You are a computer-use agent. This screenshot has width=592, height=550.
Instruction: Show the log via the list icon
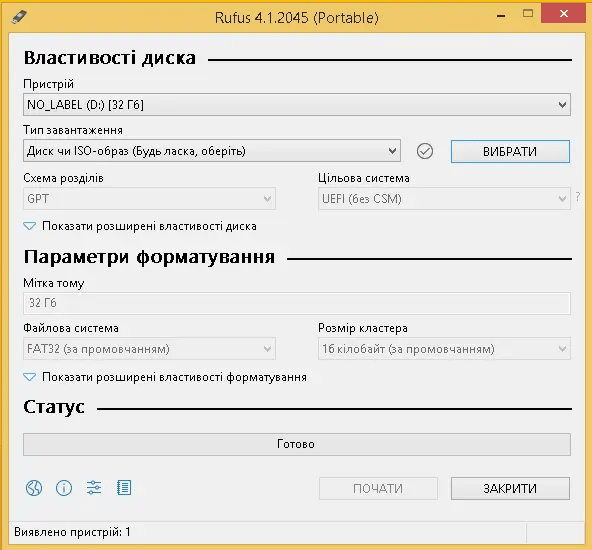[x=124, y=488]
